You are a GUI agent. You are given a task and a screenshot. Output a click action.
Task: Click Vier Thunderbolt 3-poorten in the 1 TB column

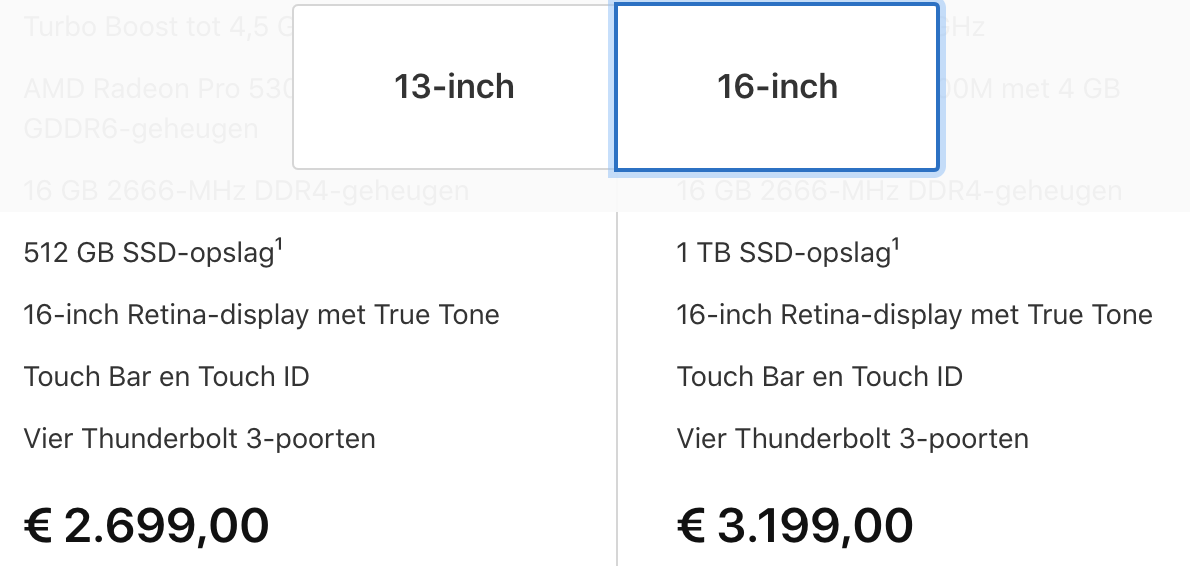coord(852,439)
